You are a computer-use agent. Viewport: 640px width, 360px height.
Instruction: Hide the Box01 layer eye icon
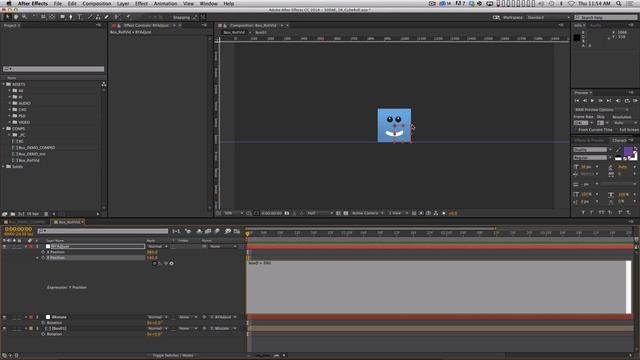click(4, 328)
